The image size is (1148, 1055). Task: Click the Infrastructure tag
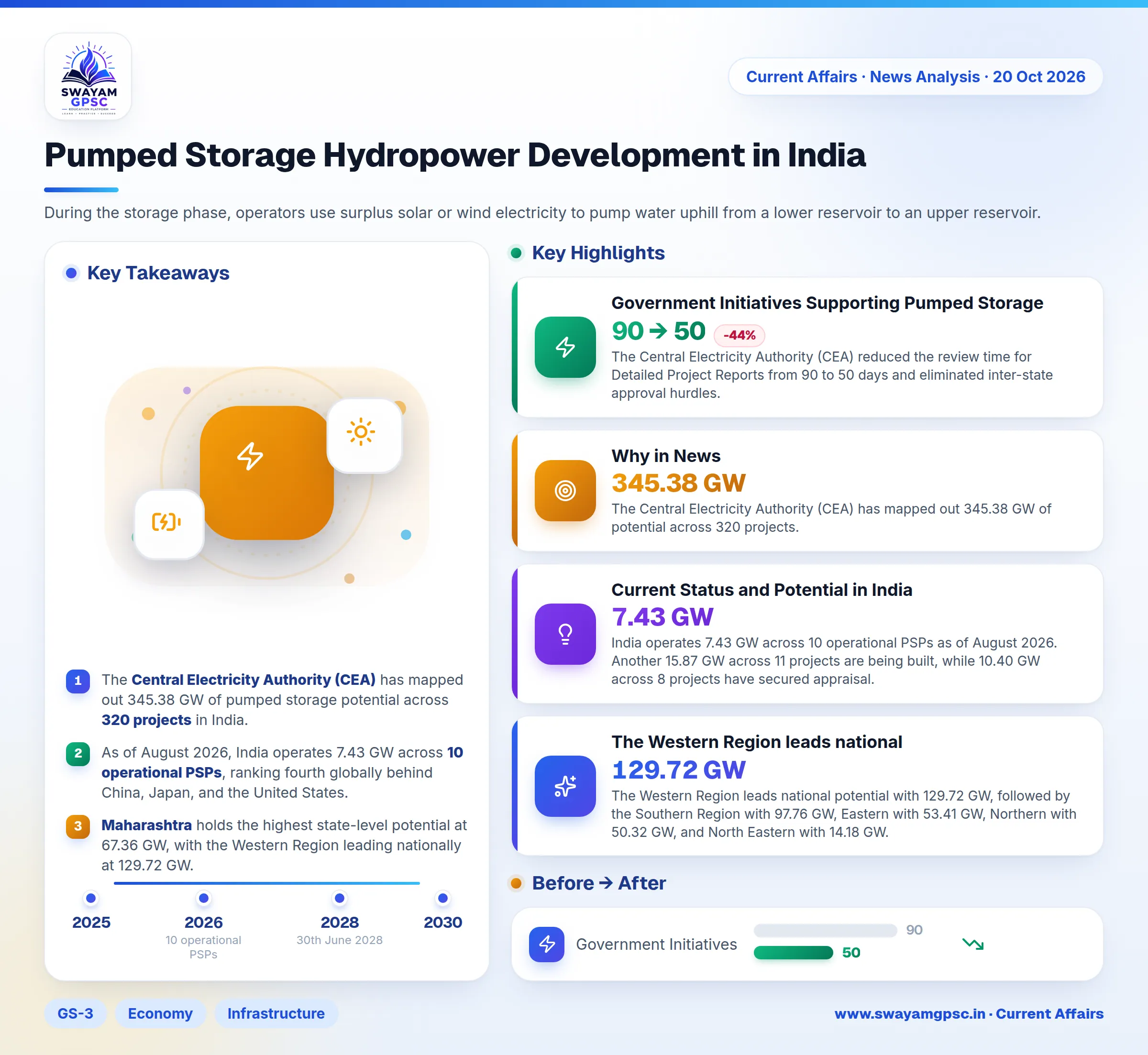click(x=276, y=1013)
